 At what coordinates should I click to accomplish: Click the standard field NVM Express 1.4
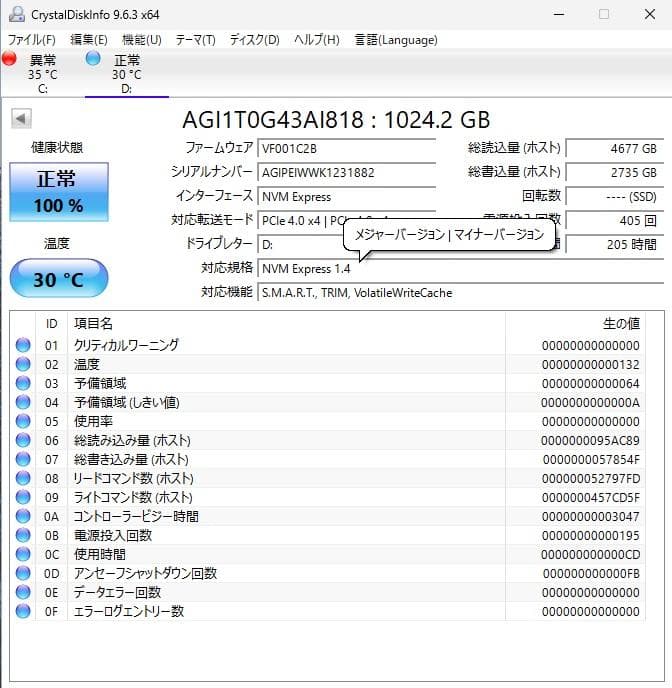click(461, 269)
